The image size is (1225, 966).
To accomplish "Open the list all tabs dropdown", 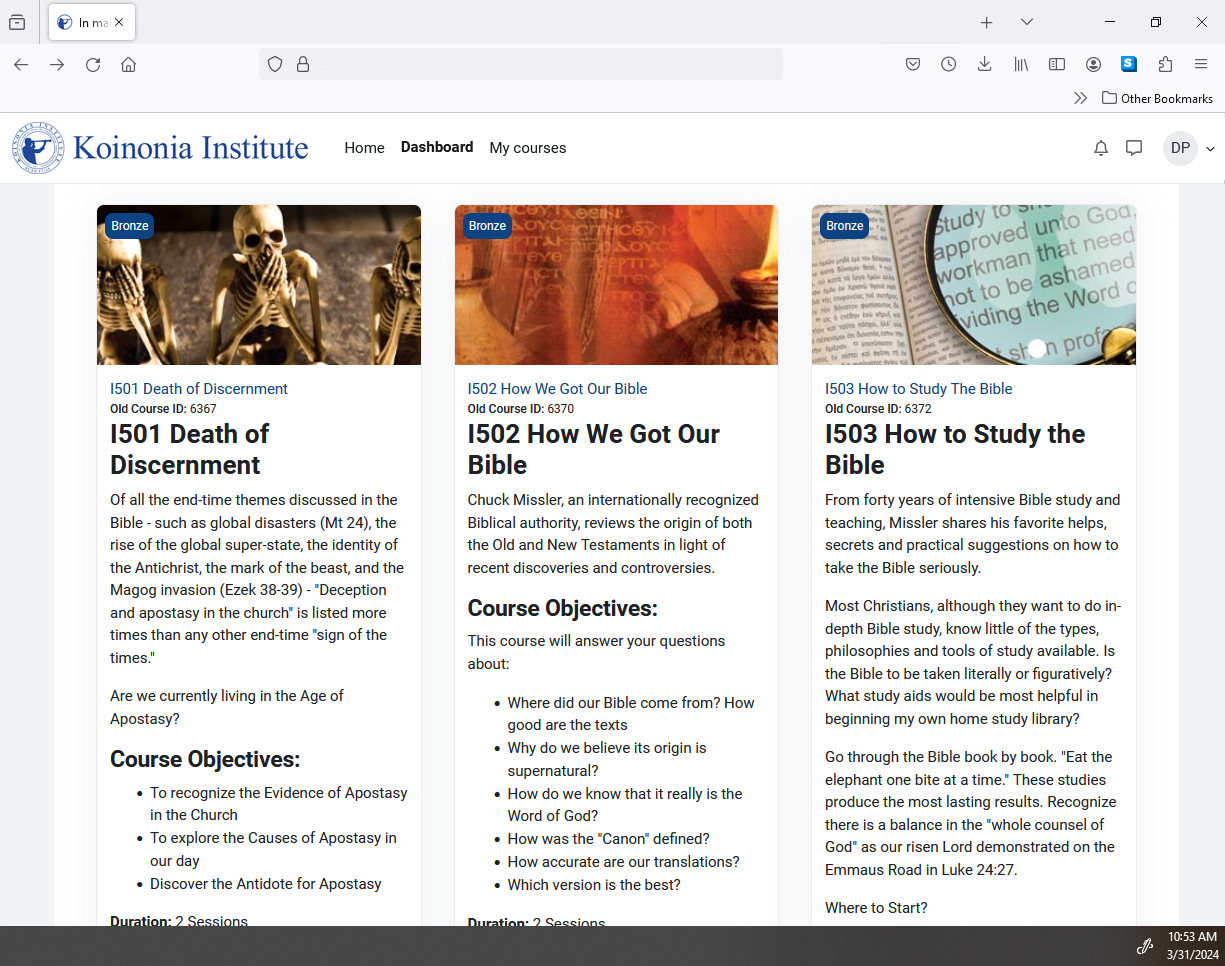I will click(x=1026, y=22).
